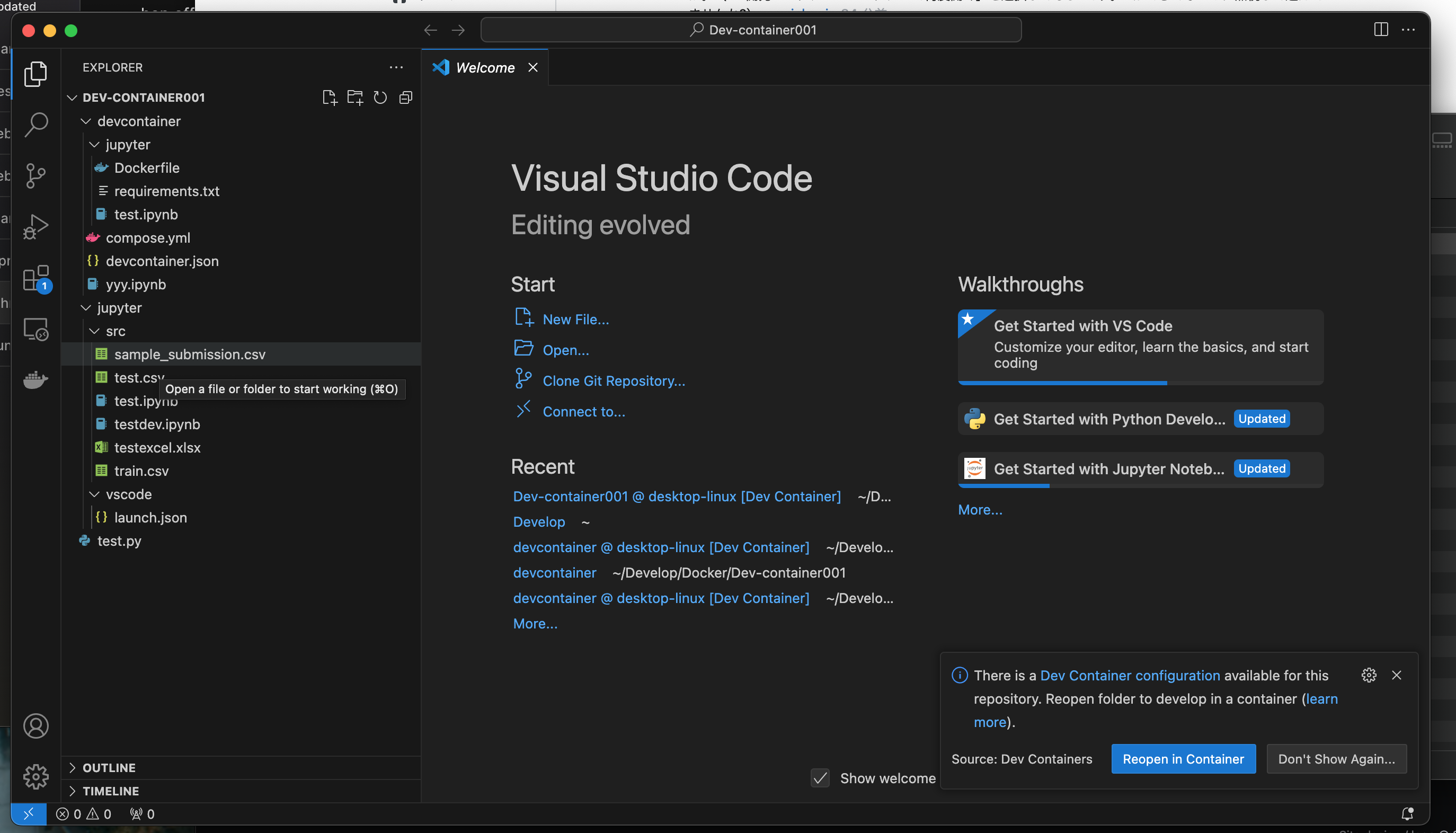This screenshot has height=833, width=1456.
Task: Click New File icon in Explorer header
Action: (x=330, y=98)
